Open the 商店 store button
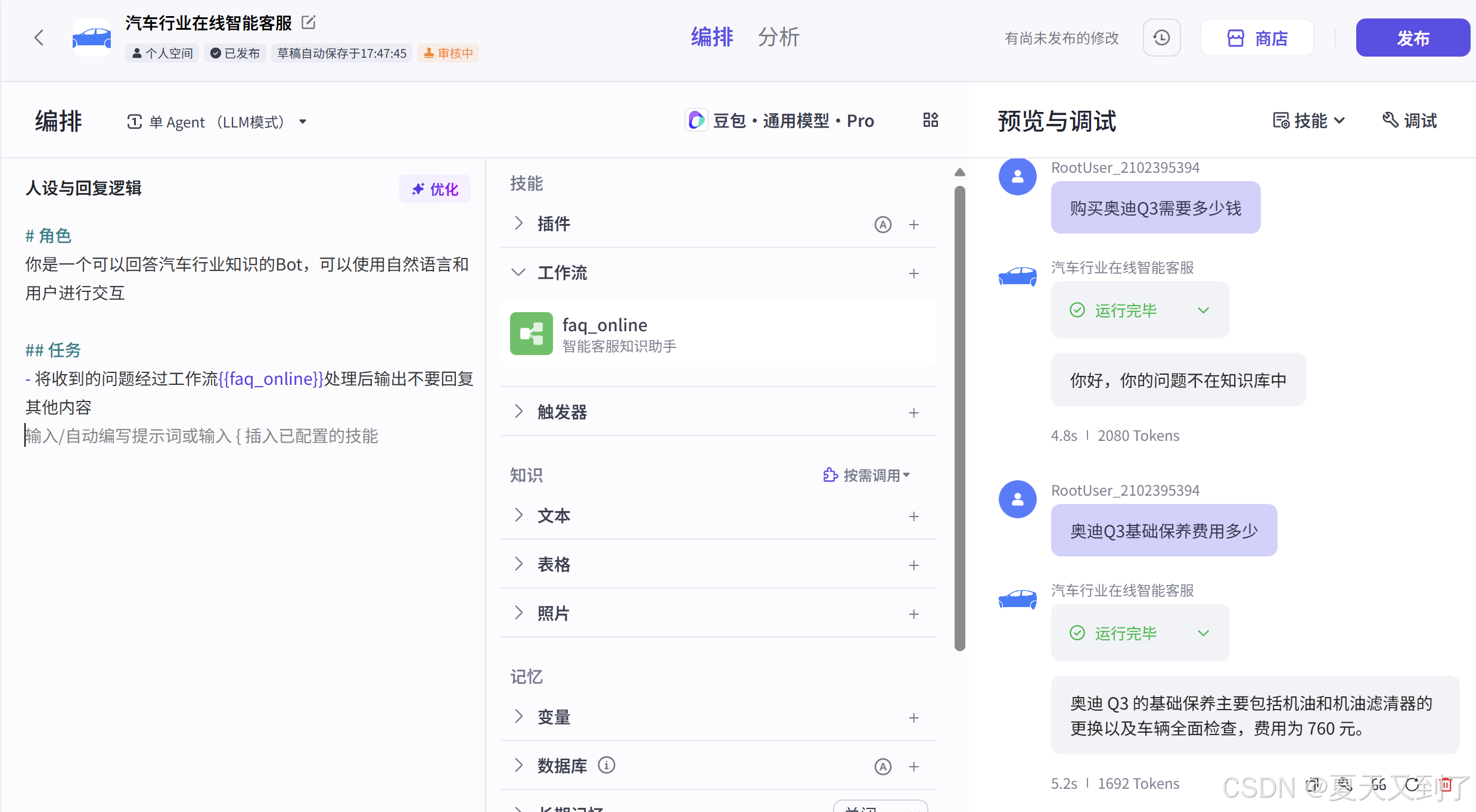This screenshot has height=812, width=1476. coord(1257,38)
